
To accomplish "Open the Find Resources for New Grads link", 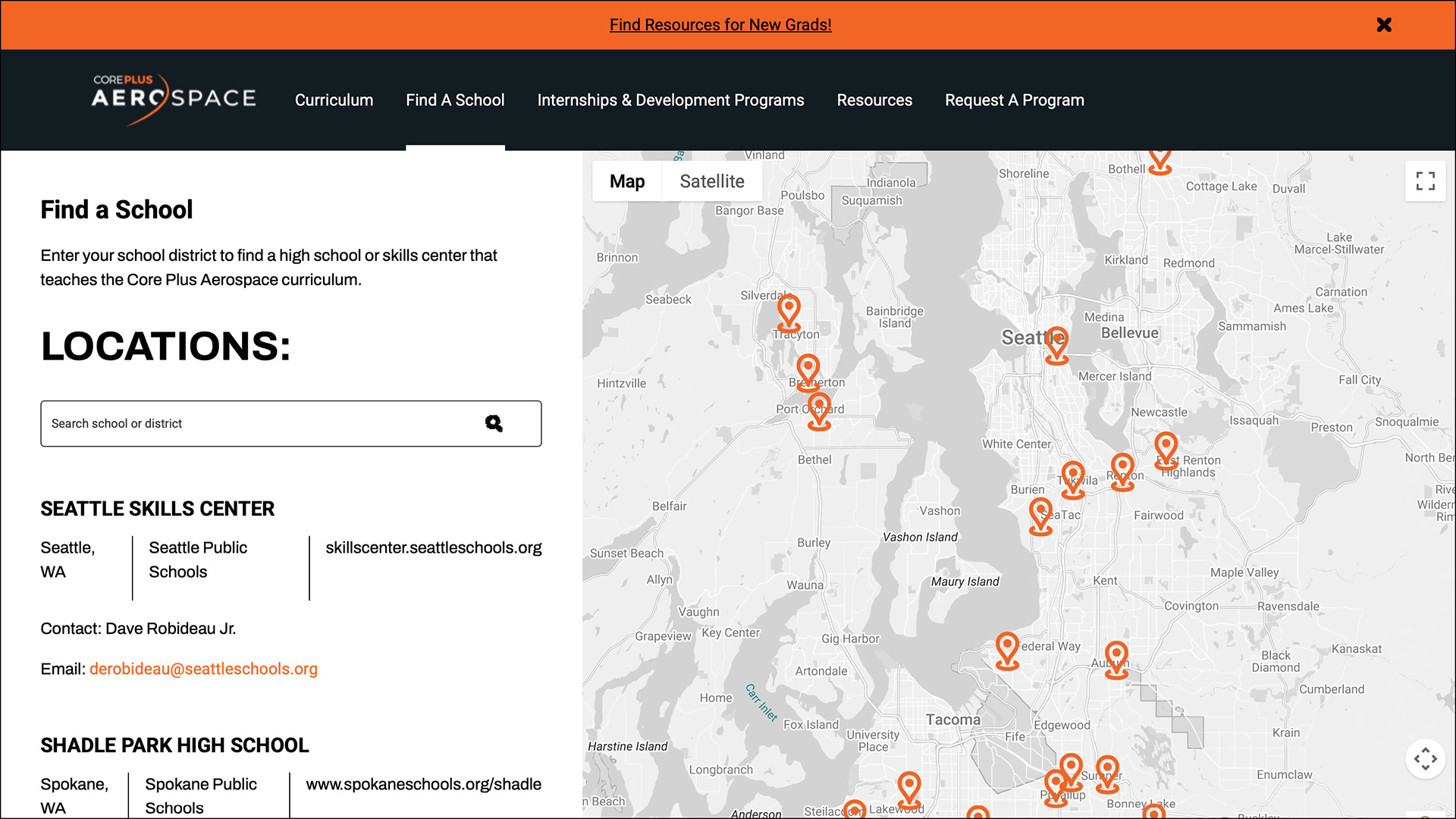I will pyautogui.click(x=720, y=25).
